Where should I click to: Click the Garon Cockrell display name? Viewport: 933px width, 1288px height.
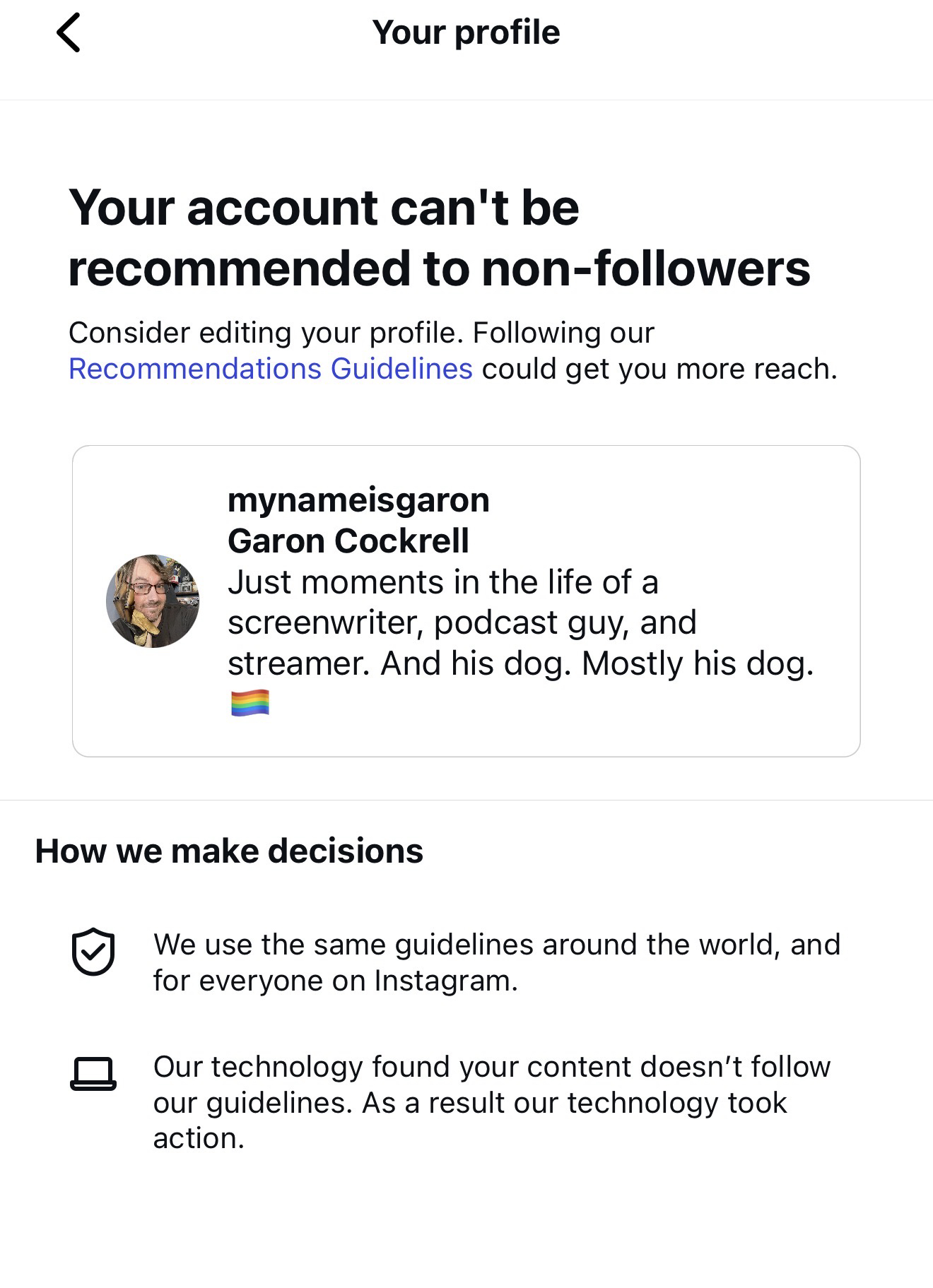348,541
